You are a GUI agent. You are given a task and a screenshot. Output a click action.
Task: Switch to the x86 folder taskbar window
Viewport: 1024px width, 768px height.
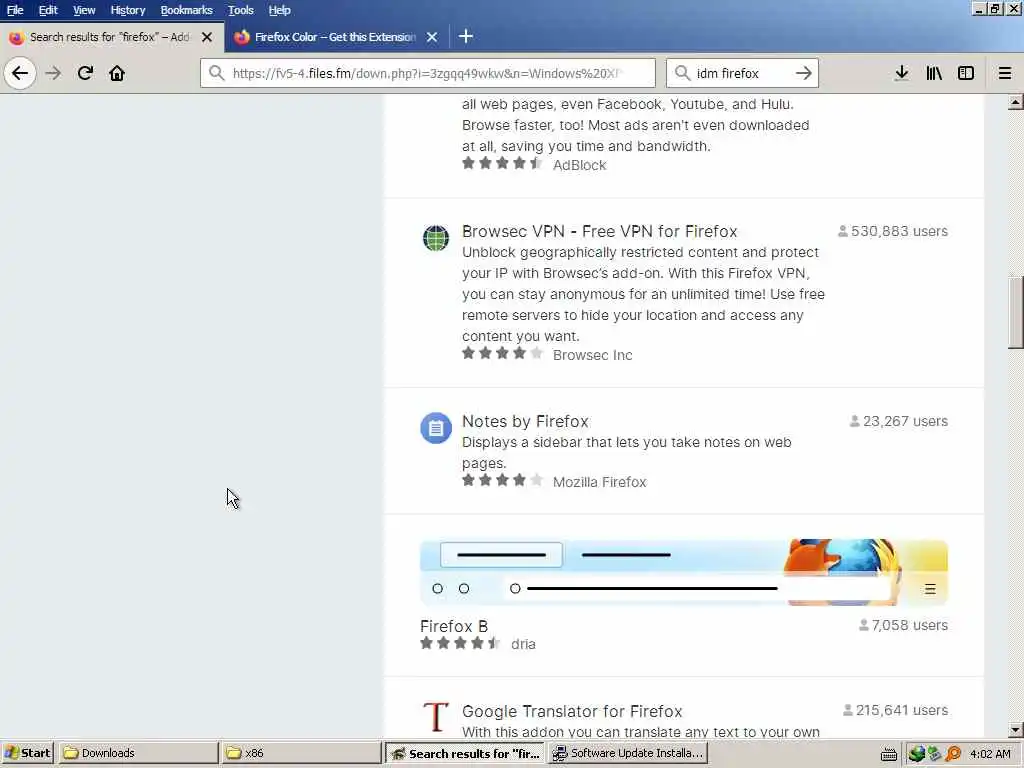pos(300,753)
